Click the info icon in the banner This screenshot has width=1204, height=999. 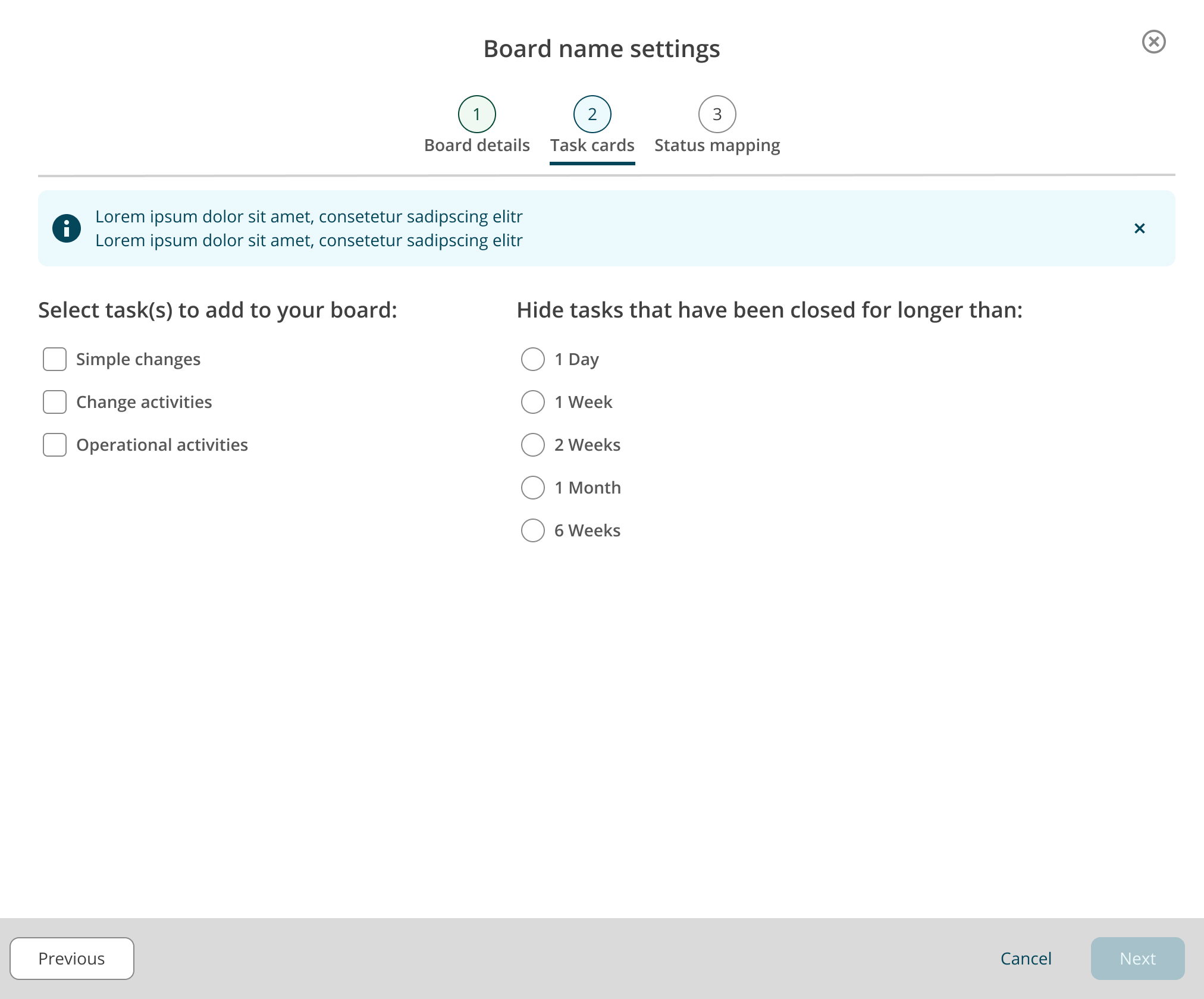67,228
